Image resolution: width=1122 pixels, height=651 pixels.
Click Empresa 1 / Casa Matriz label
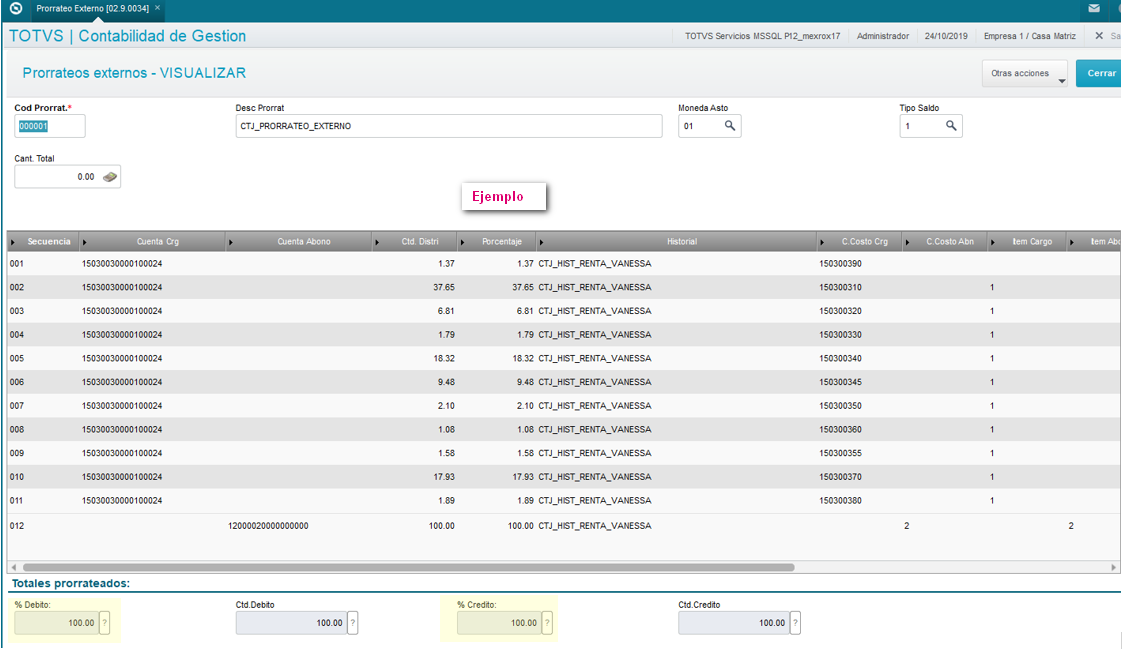[x=1030, y=36]
